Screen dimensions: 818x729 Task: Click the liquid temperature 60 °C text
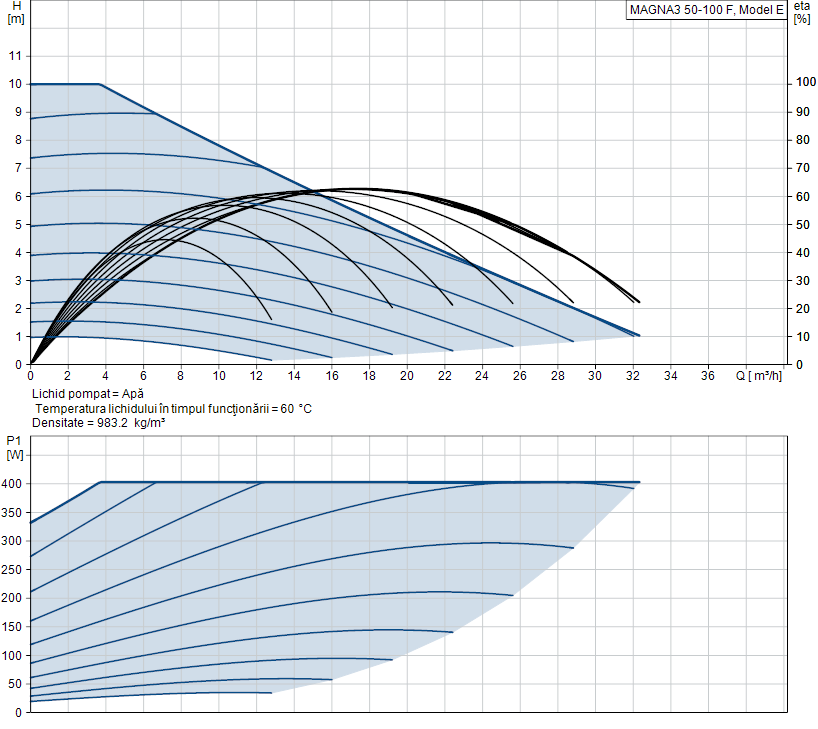(x=173, y=409)
